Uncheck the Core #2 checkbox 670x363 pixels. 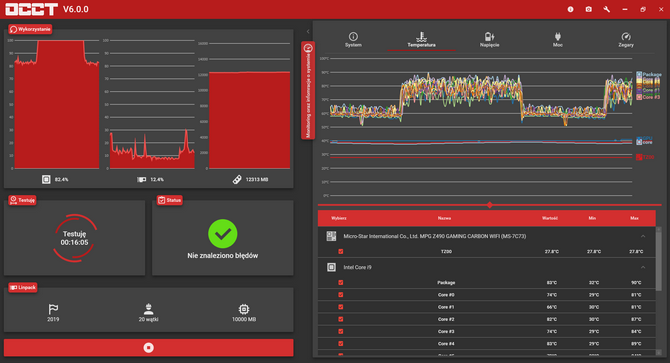pos(341,319)
